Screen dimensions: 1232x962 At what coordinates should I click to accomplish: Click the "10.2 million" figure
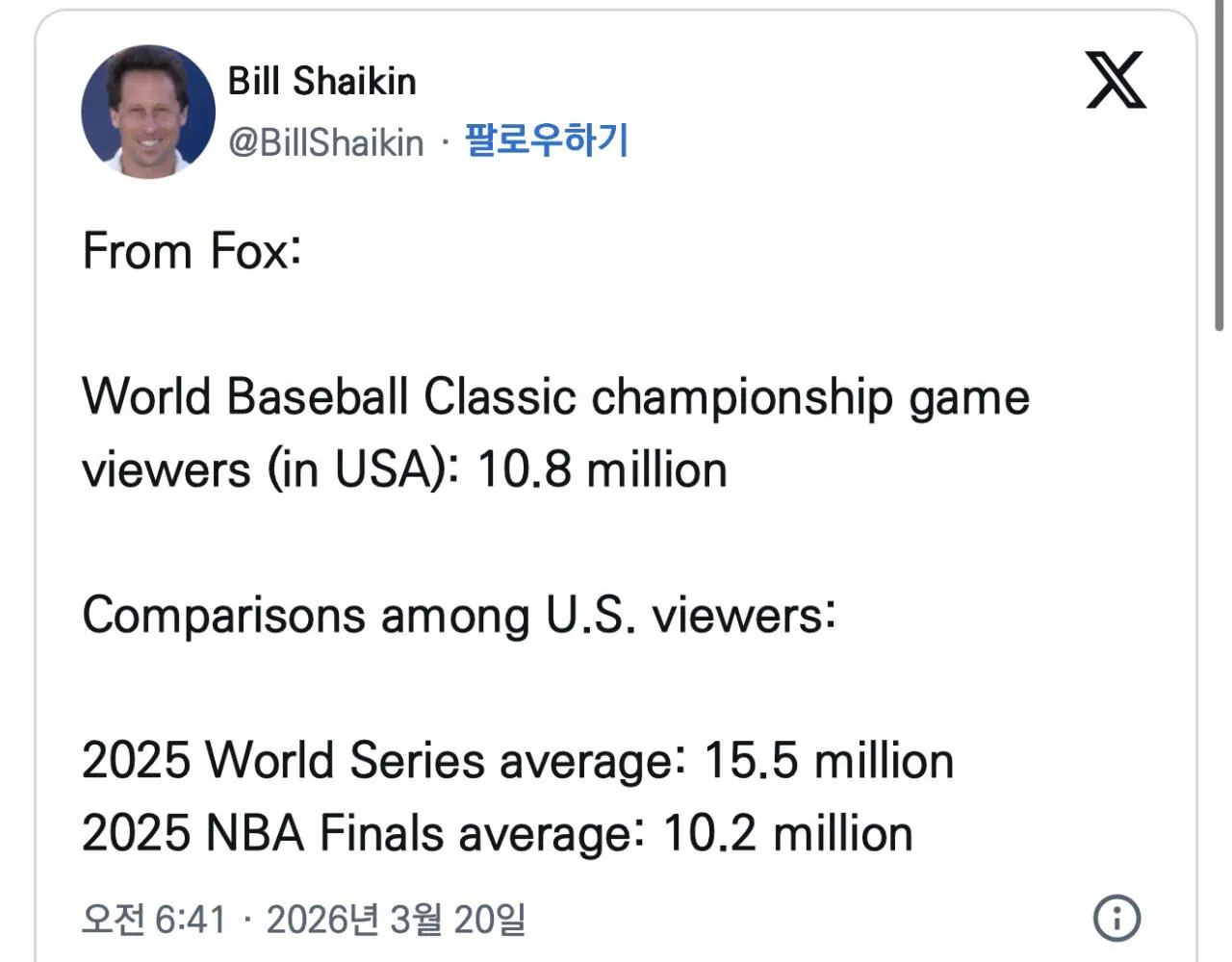click(787, 834)
